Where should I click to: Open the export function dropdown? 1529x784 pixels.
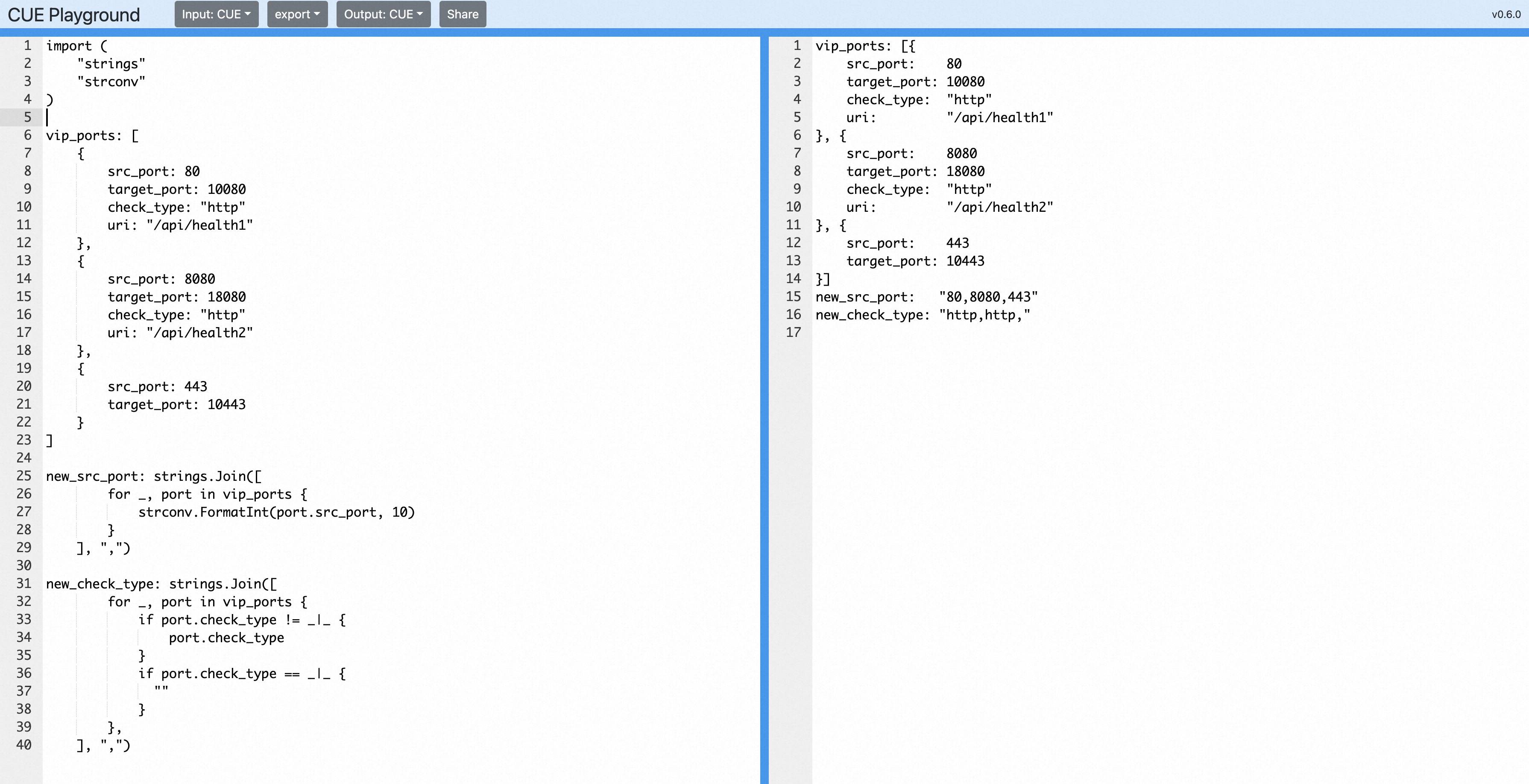tap(297, 14)
